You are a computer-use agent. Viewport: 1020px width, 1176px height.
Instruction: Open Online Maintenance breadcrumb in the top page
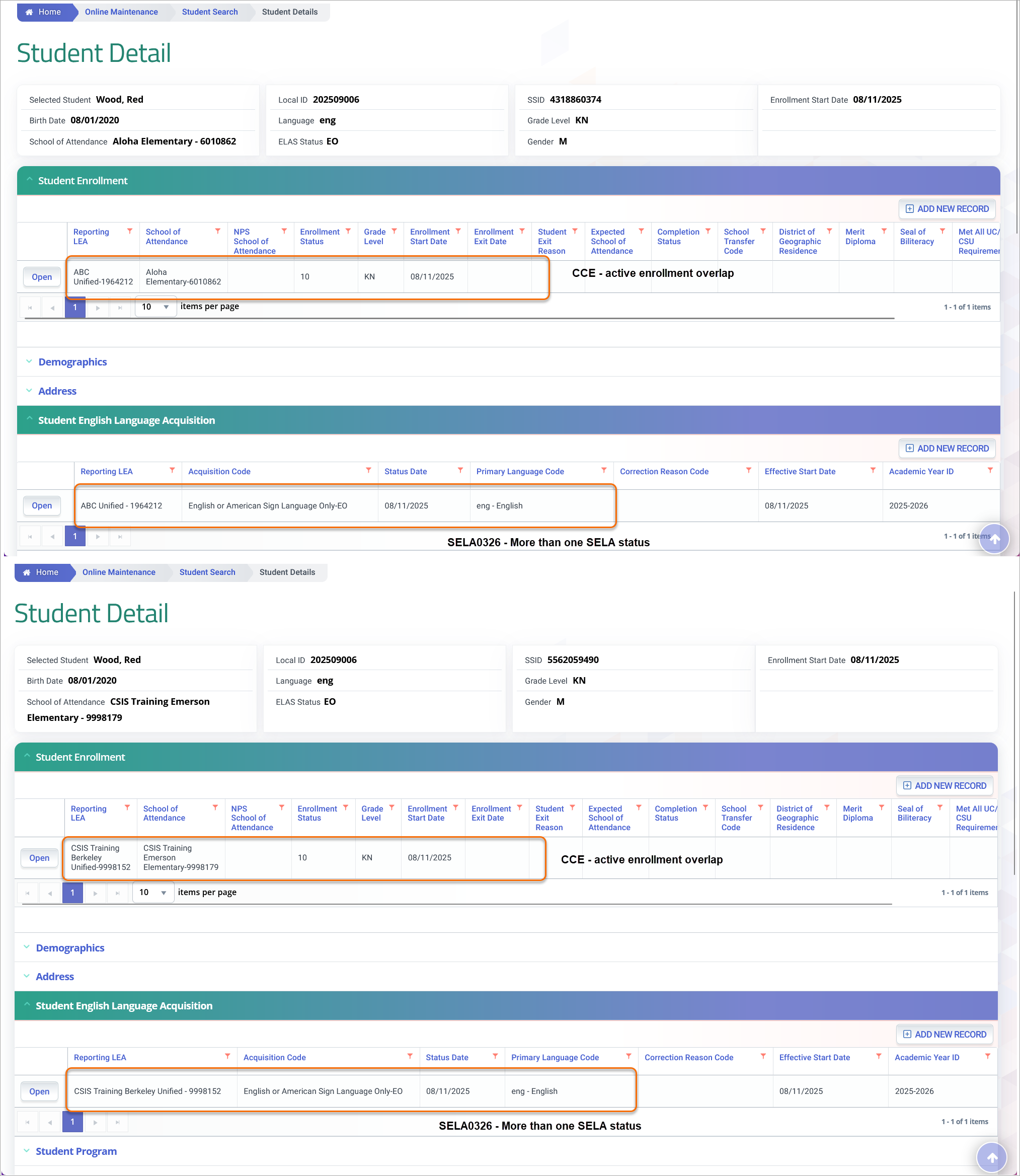(x=121, y=12)
